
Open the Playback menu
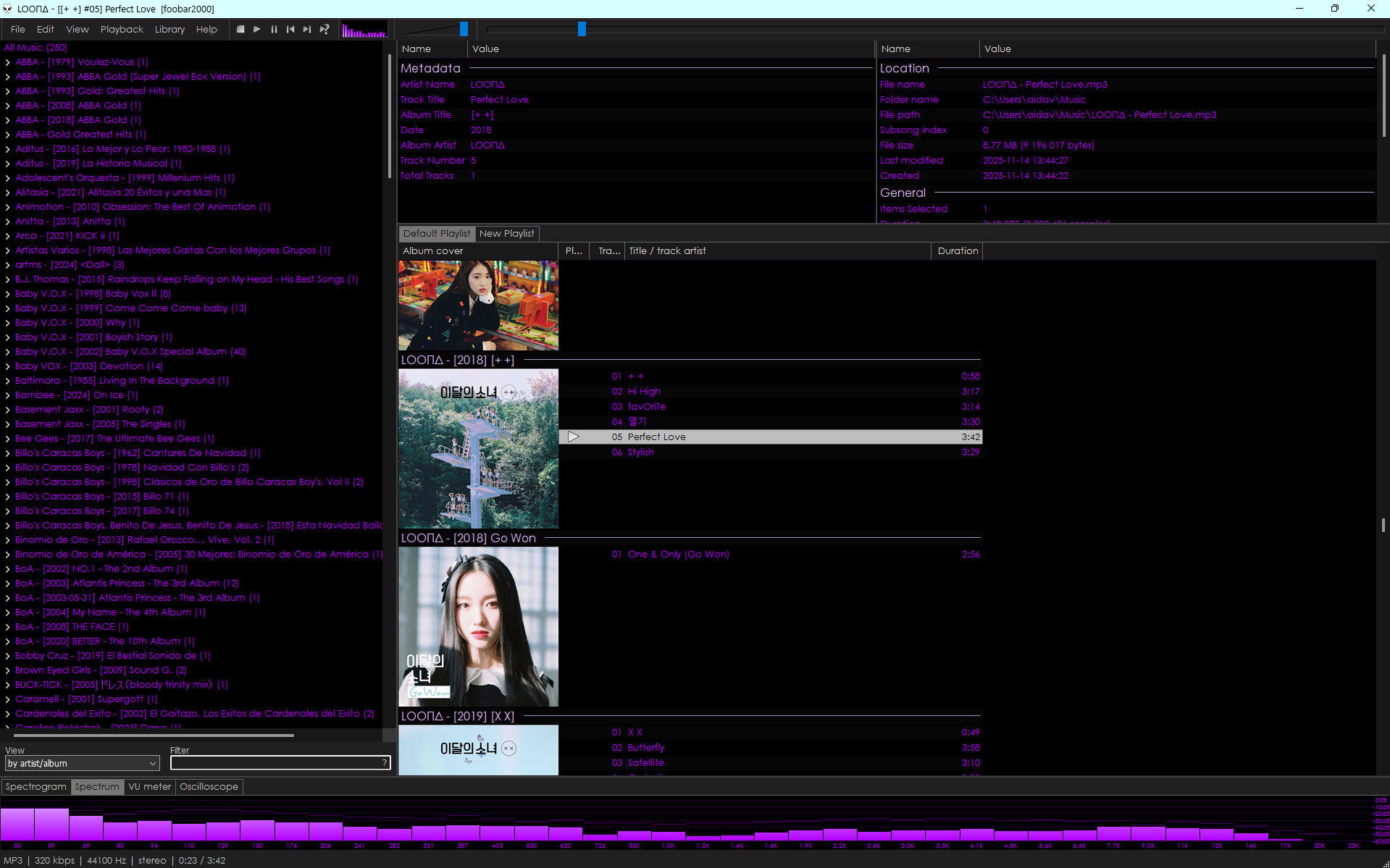pos(122,30)
